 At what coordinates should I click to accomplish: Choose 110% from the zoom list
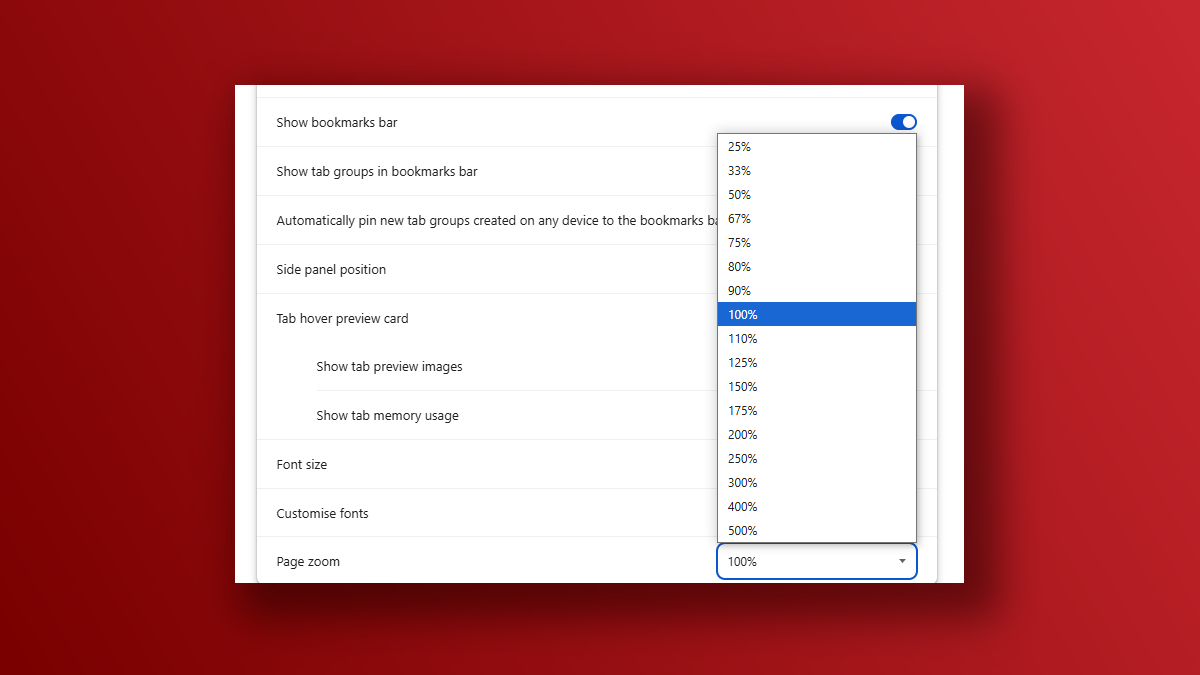[x=816, y=339]
